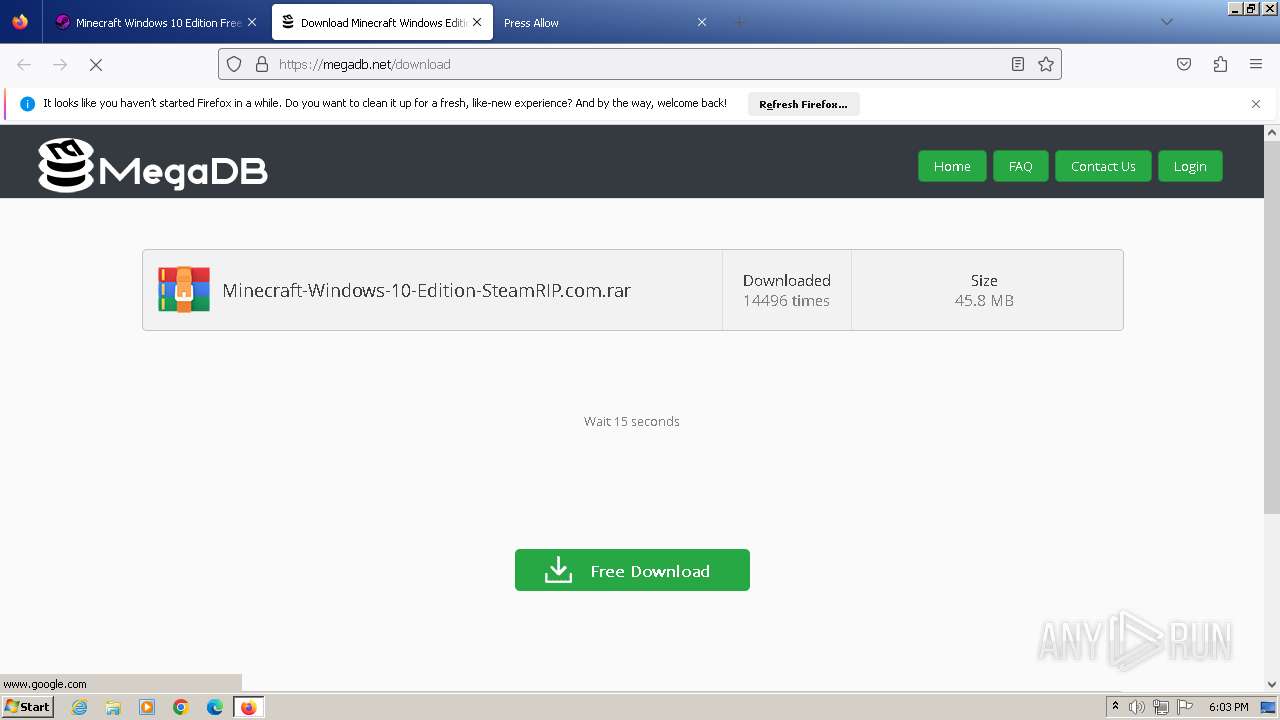View site security padlock info
The image size is (1280, 720).
coord(262,64)
